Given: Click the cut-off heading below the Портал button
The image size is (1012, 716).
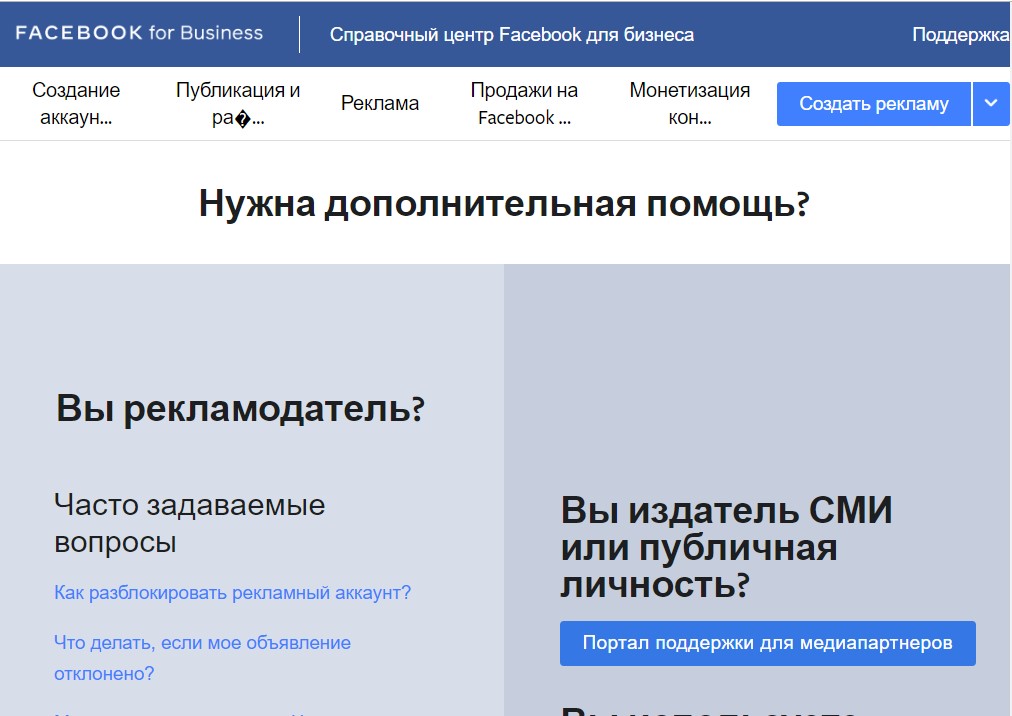Looking at the screenshot, I should [x=710, y=709].
